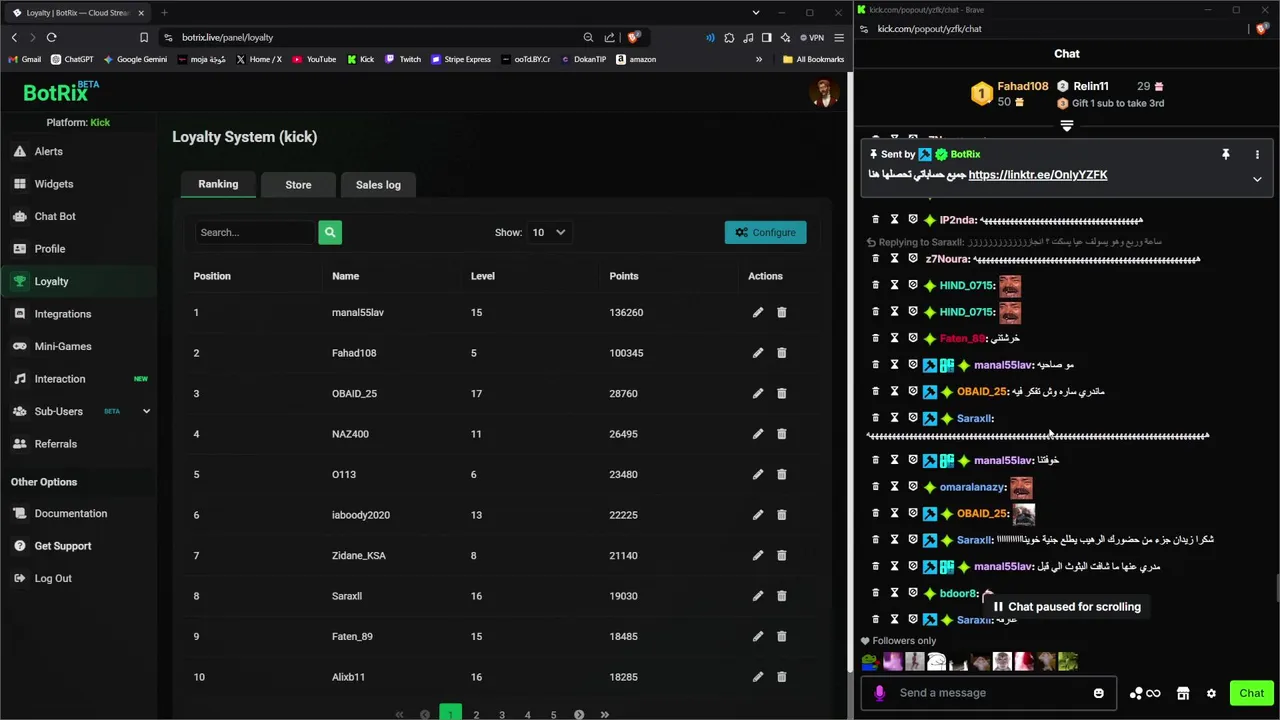The image size is (1280, 720).
Task: Delete the Zidane_KSA ranking entry
Action: (782, 555)
